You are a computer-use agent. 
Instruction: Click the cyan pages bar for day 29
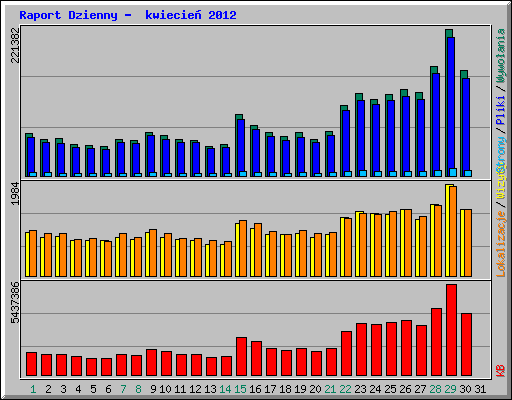(x=453, y=172)
